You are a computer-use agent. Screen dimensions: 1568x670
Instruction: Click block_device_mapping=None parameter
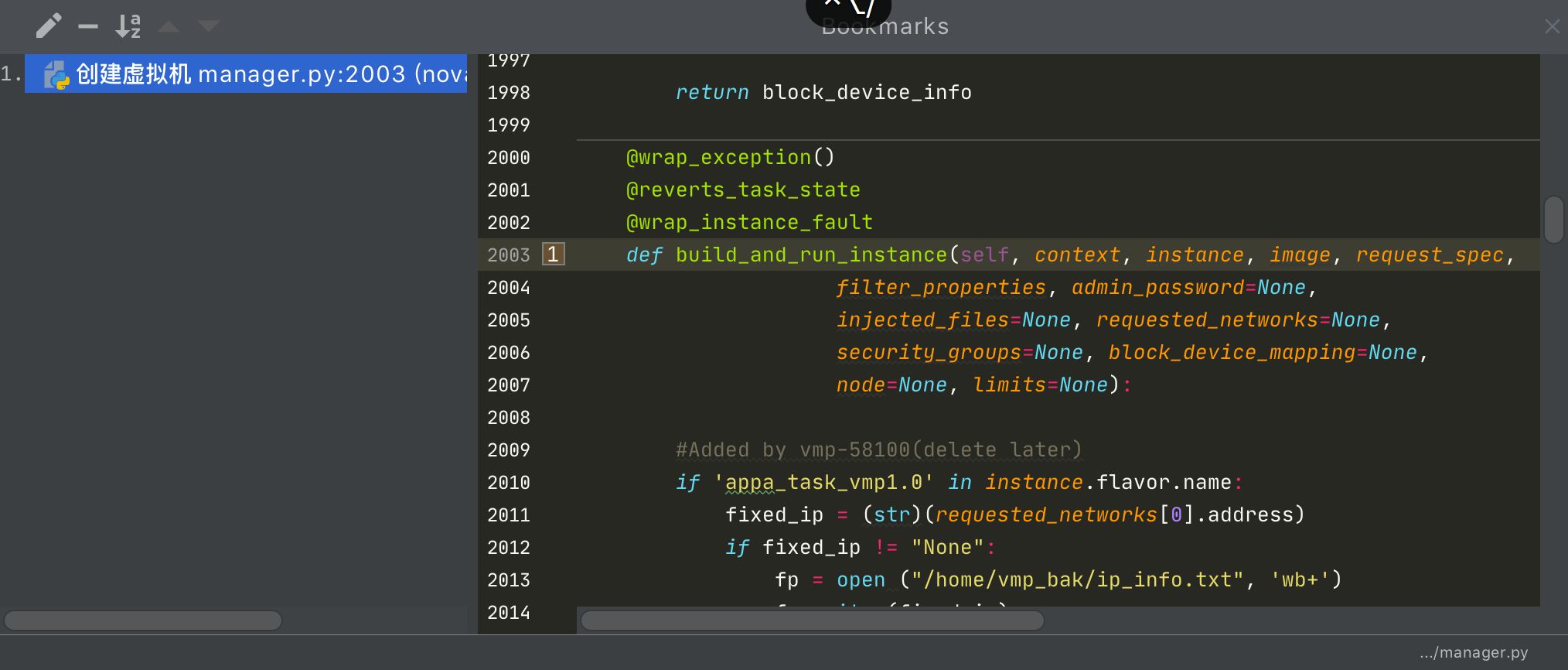pyautogui.click(x=1263, y=352)
